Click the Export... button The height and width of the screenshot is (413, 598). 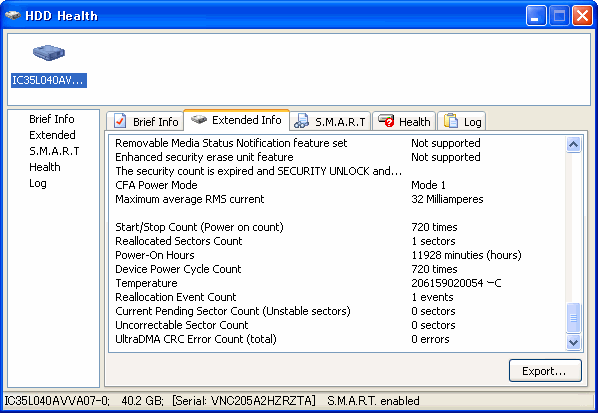coord(545,371)
